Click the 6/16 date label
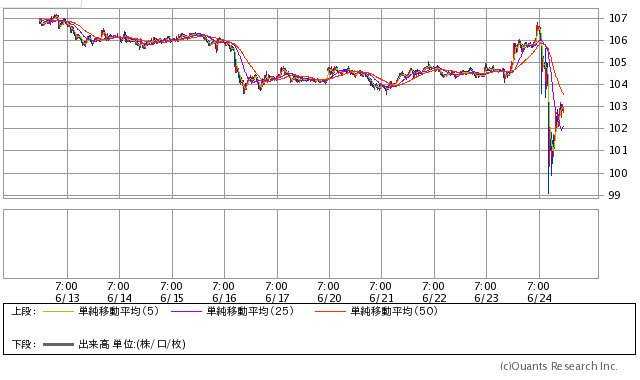The height and width of the screenshot is (380, 640). 224,298
